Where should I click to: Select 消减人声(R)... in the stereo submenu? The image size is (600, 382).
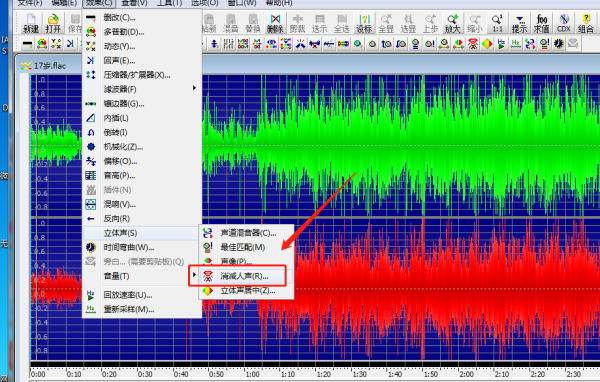[x=246, y=276]
